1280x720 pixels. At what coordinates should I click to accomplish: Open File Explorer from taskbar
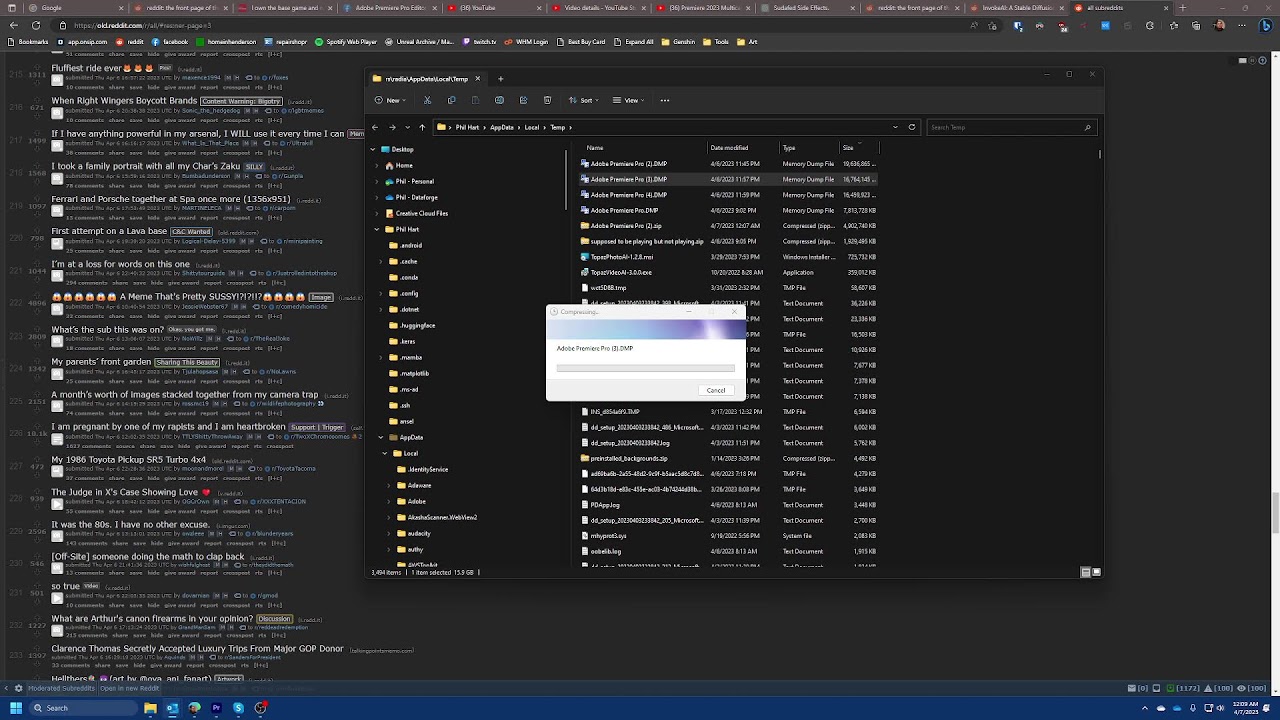point(150,708)
